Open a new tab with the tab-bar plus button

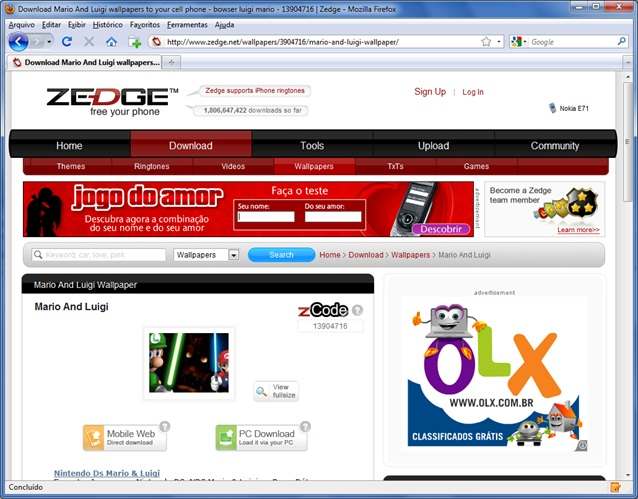tap(171, 63)
